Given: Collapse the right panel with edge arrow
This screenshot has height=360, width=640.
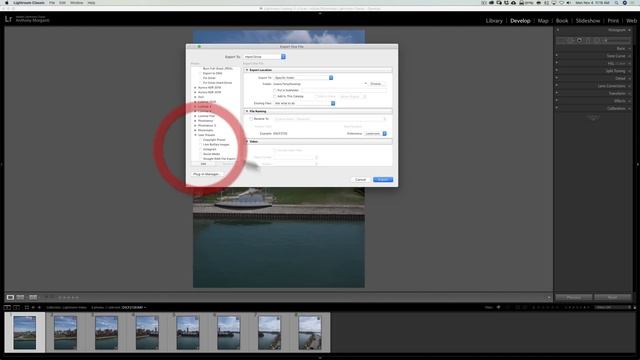Looking at the screenshot, I should [x=638, y=164].
